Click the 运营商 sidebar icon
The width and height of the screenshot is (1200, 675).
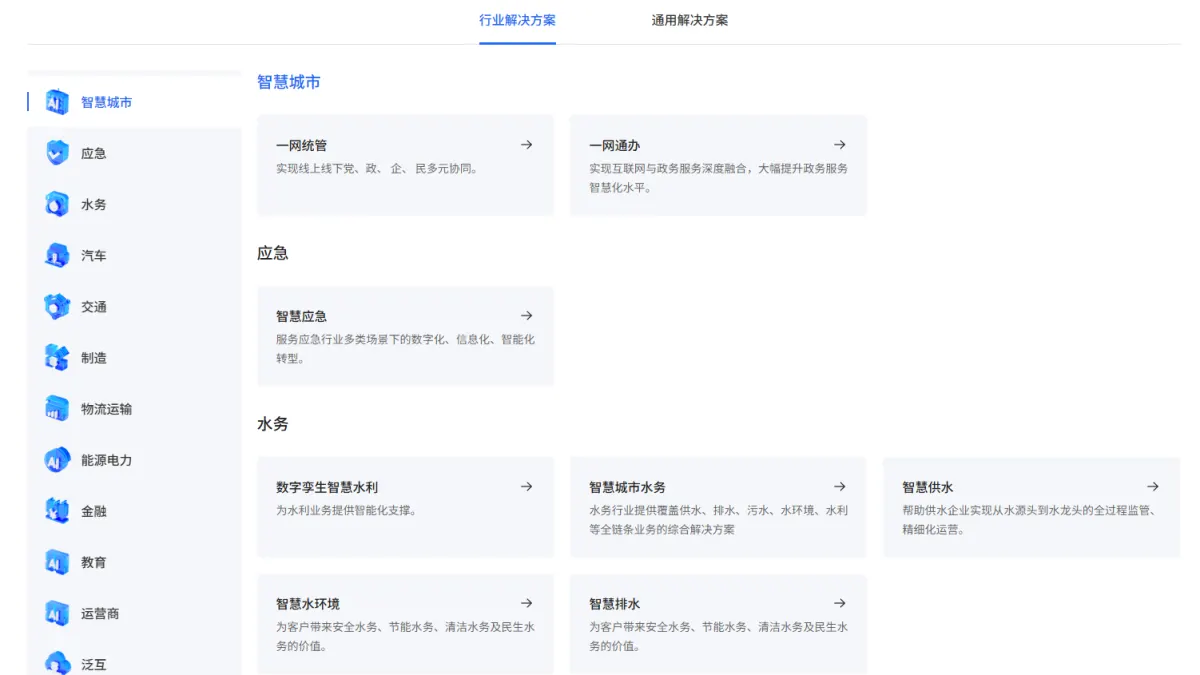pos(57,613)
